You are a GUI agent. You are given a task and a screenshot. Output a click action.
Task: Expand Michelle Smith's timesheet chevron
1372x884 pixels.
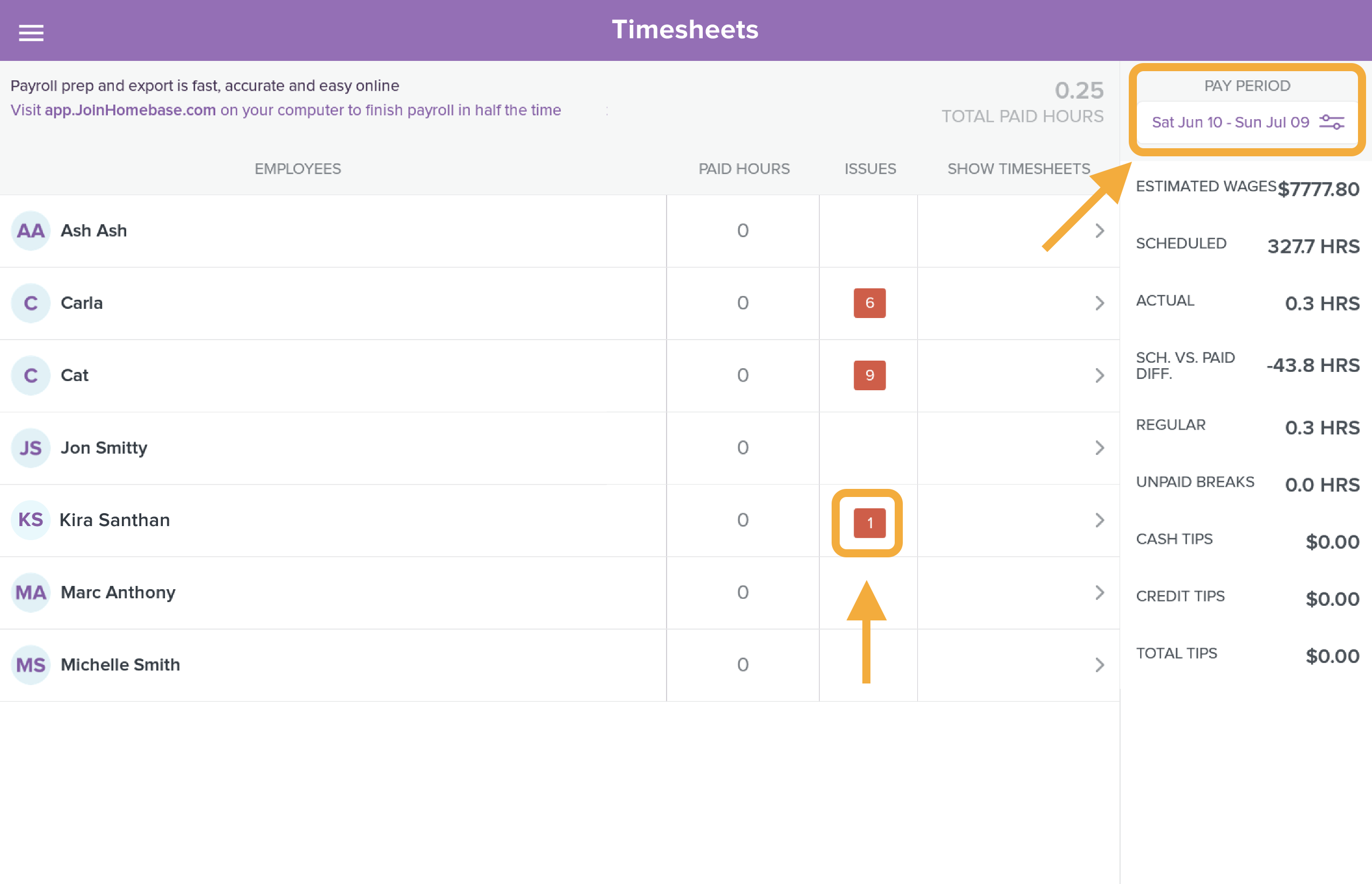[x=1100, y=665]
